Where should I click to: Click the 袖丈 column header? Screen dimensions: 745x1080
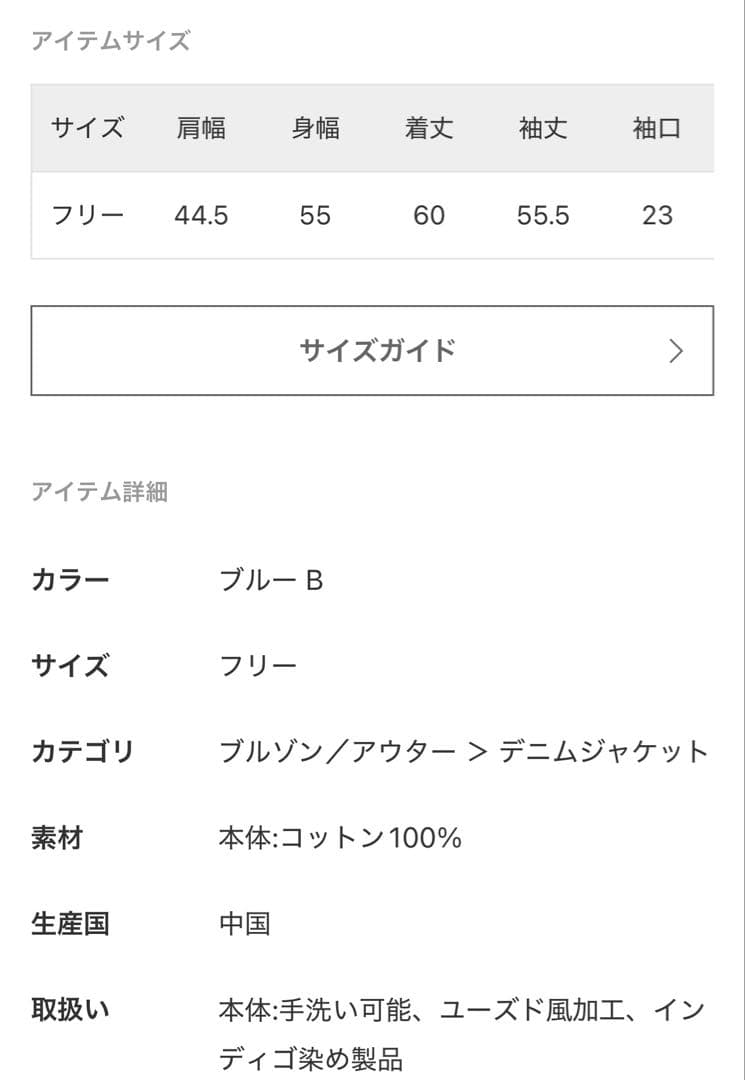pos(543,127)
